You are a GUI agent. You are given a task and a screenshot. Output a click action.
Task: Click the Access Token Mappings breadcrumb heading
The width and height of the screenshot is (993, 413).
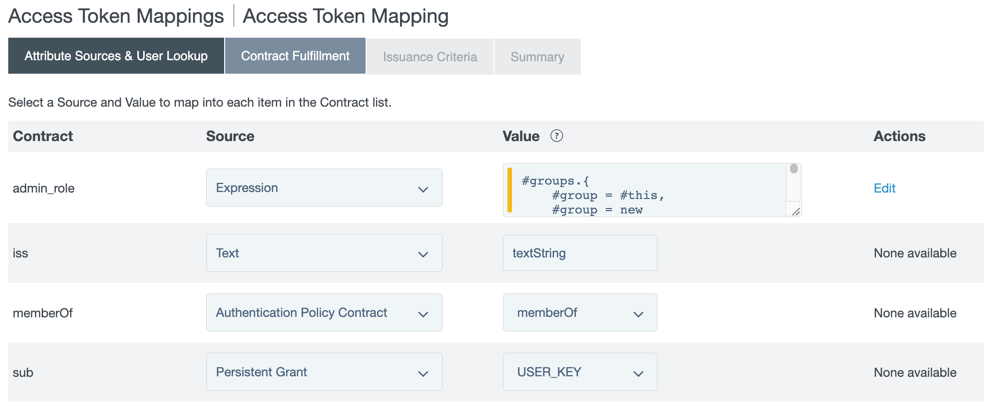[x=116, y=16]
